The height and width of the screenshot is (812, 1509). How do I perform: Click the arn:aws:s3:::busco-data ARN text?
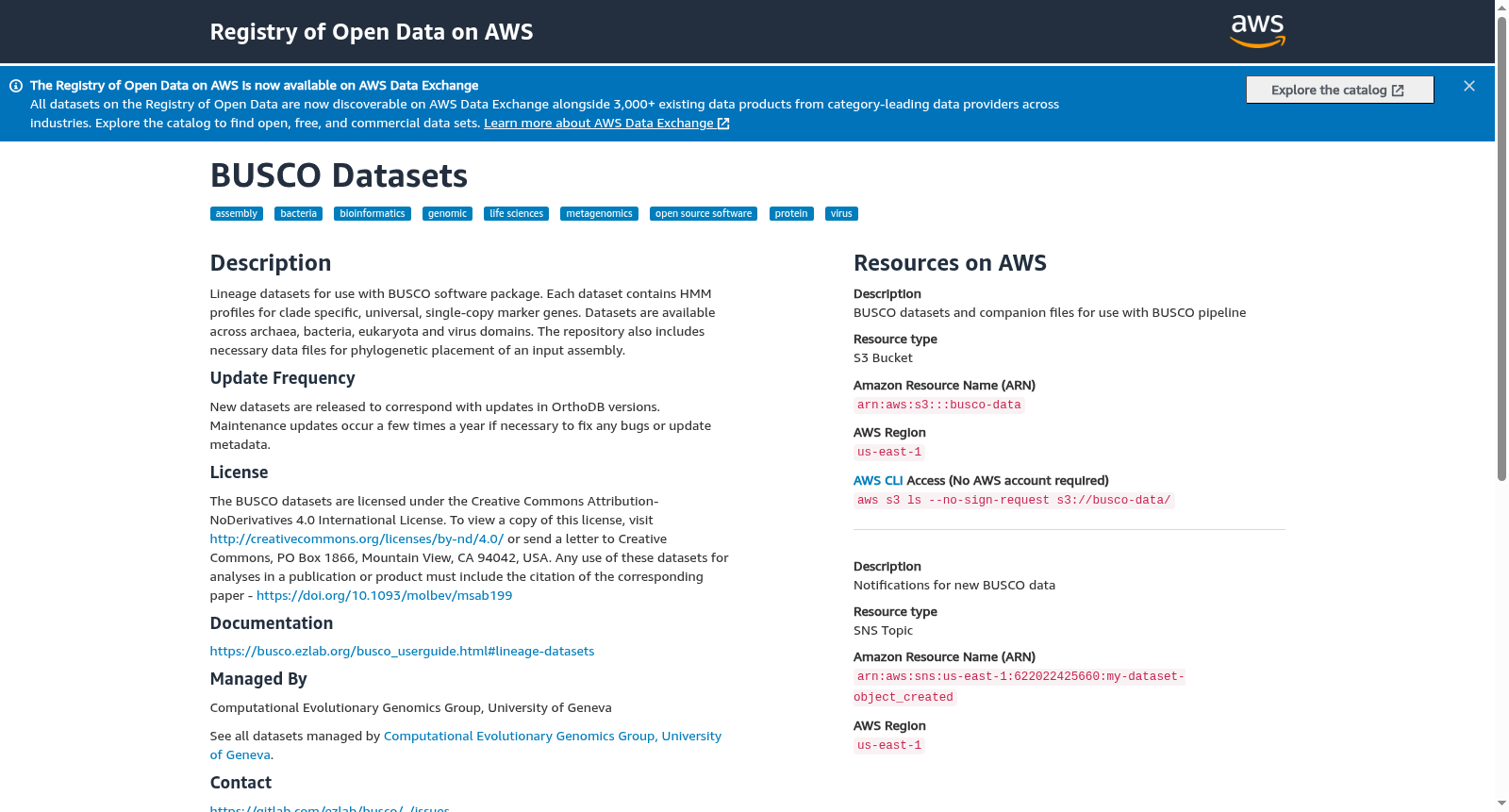click(x=939, y=405)
